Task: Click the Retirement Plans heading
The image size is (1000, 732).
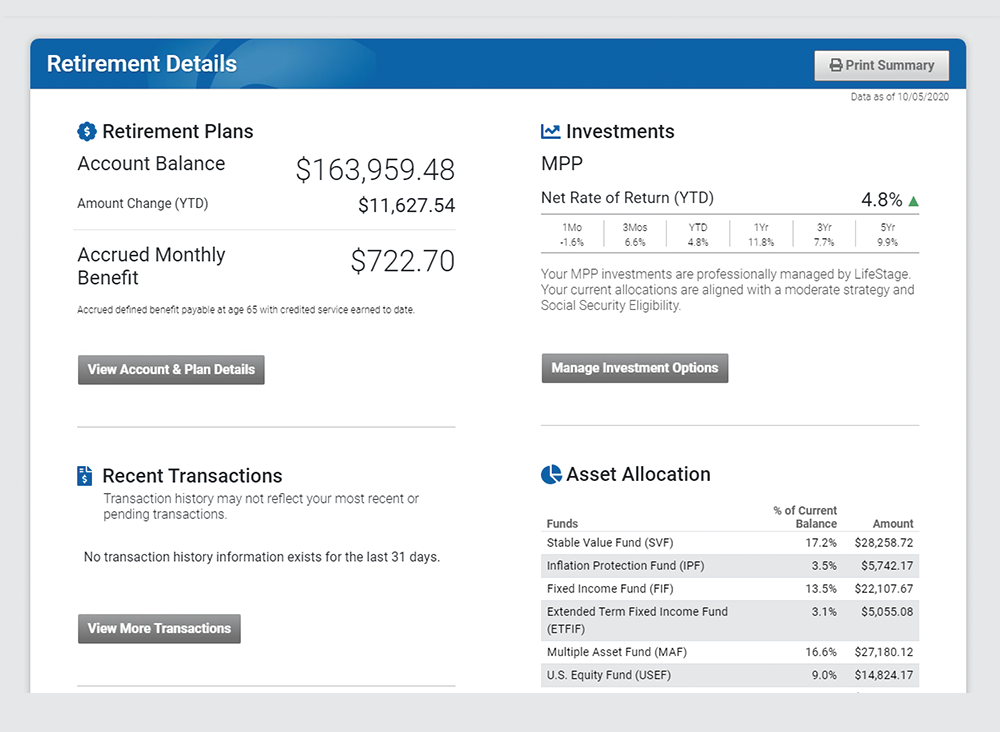Action: tap(178, 131)
